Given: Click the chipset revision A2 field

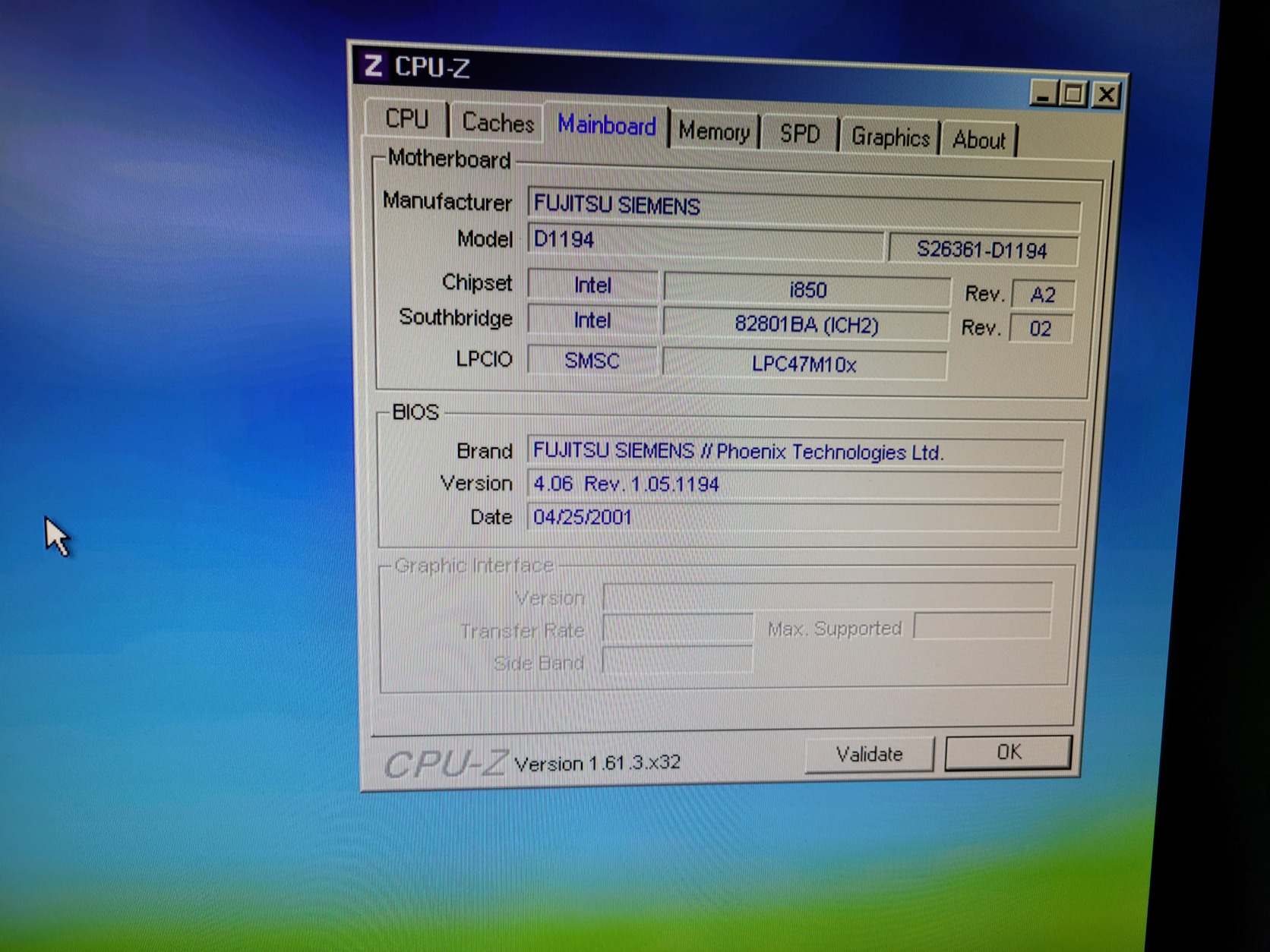Looking at the screenshot, I should (x=1043, y=295).
